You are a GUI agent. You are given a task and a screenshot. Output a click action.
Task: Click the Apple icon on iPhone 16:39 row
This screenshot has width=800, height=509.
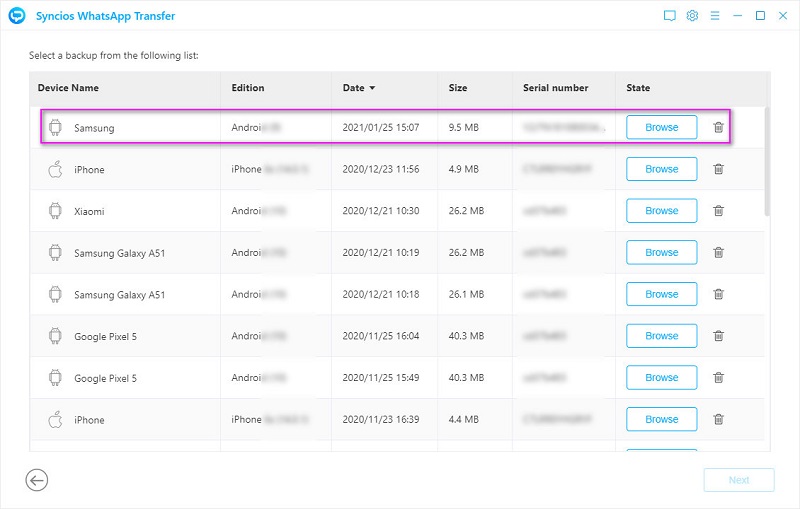(55, 420)
